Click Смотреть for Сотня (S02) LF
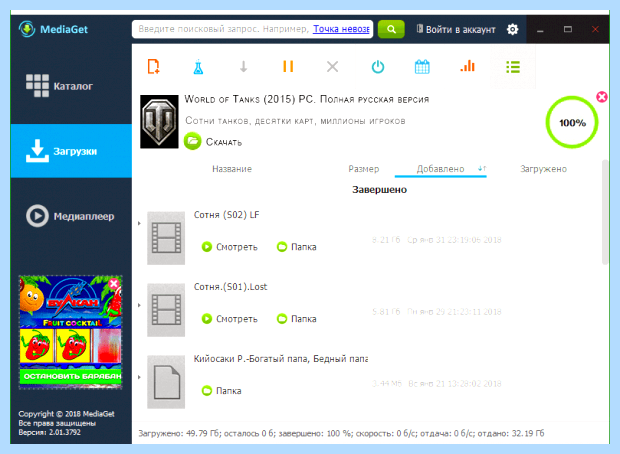Image resolution: width=620 pixels, height=454 pixels. pyautogui.click(x=230, y=247)
